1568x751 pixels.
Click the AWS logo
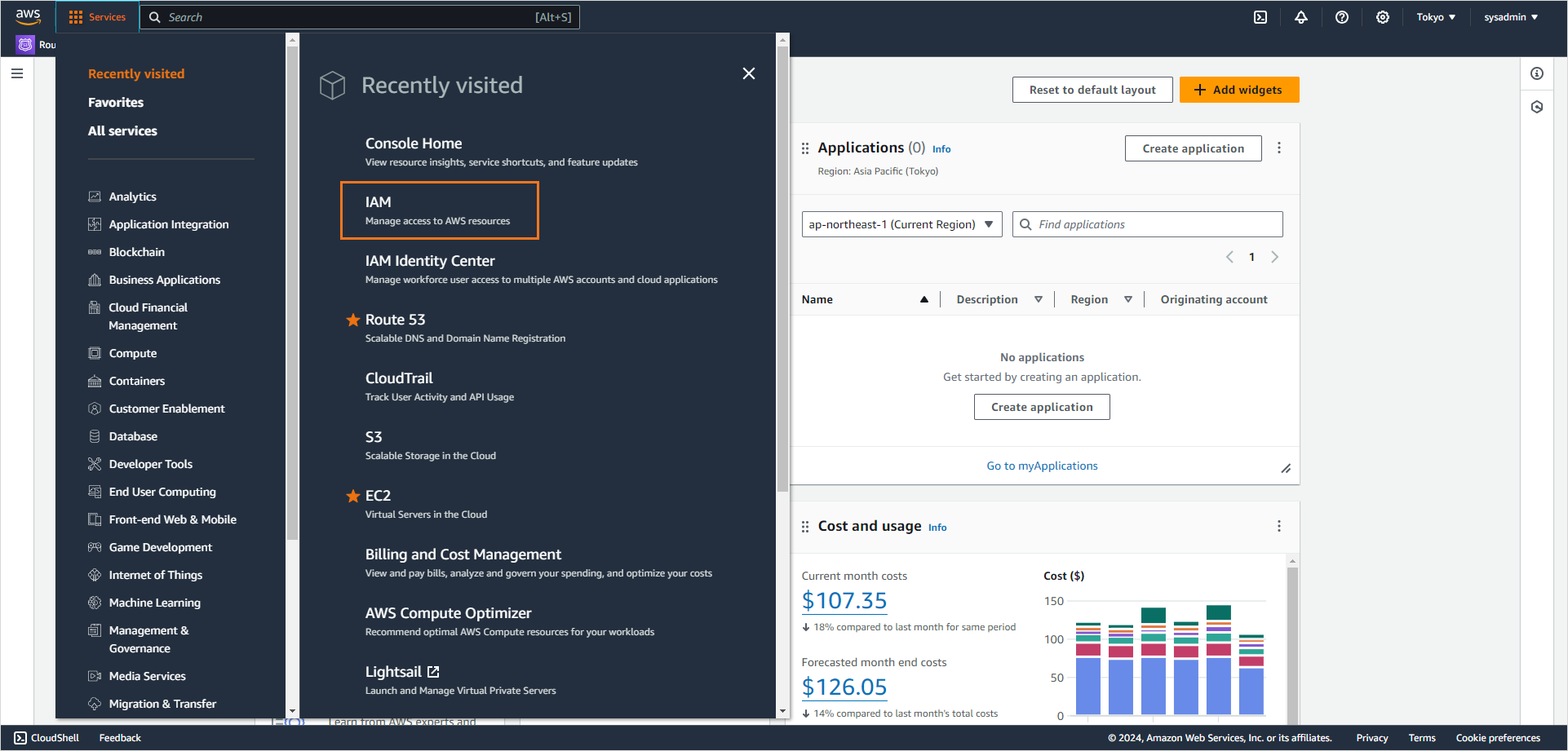(28, 16)
